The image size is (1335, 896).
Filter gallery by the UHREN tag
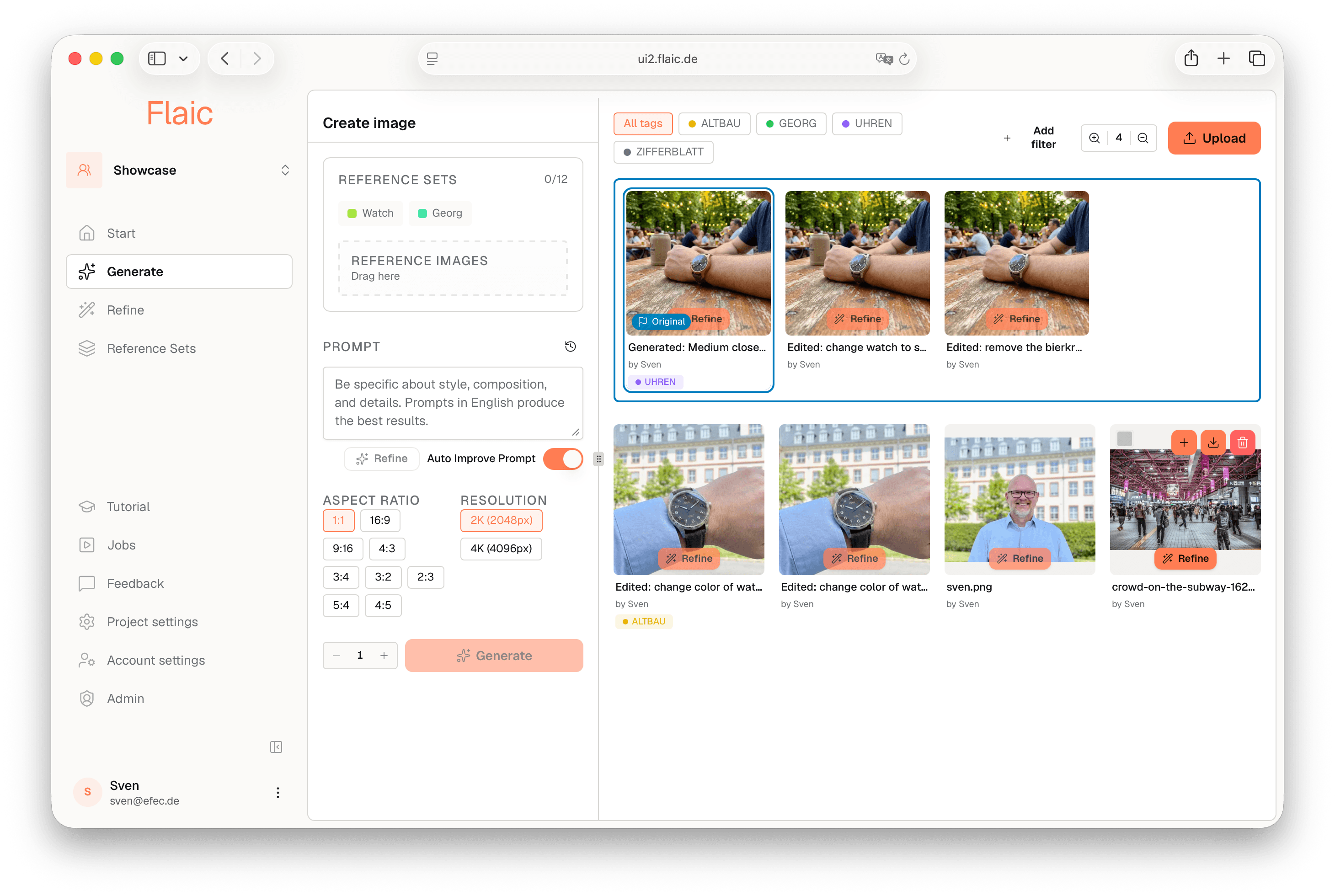pyautogui.click(x=867, y=123)
